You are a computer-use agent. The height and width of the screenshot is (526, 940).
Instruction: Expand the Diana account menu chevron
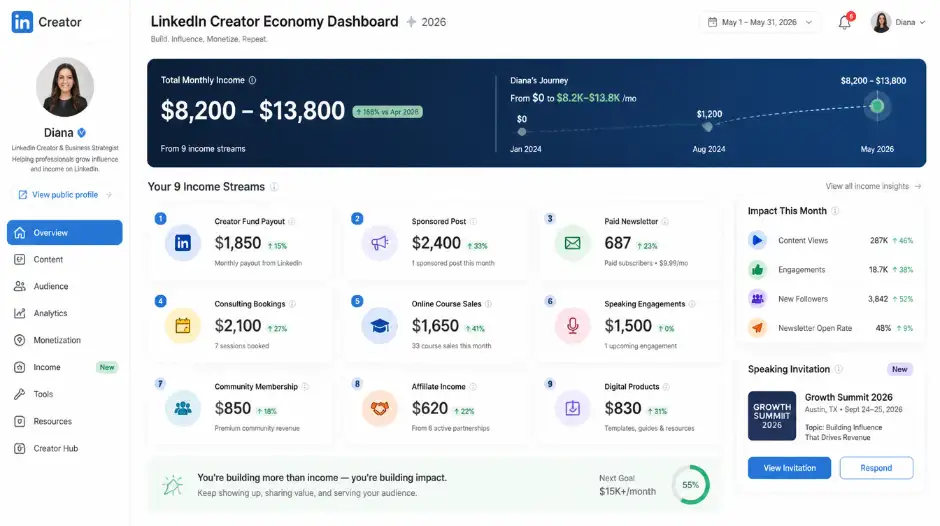(922, 23)
